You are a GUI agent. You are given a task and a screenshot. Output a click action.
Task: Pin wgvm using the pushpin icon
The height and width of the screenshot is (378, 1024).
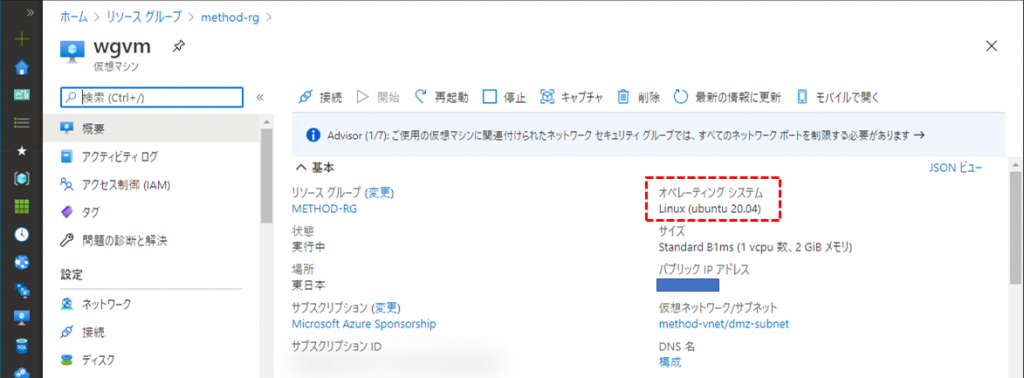click(x=177, y=46)
